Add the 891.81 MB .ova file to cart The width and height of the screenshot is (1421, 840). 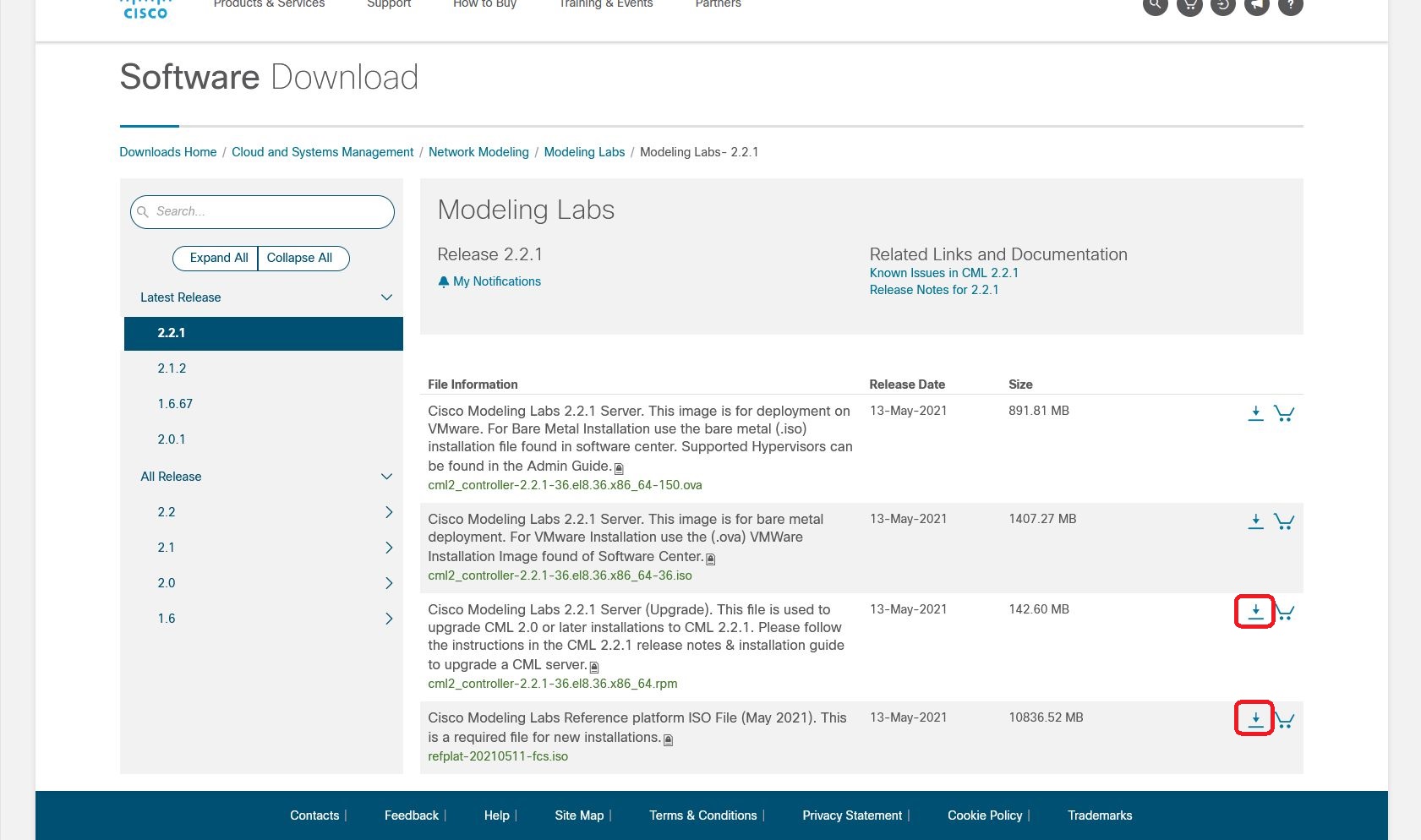click(1284, 413)
